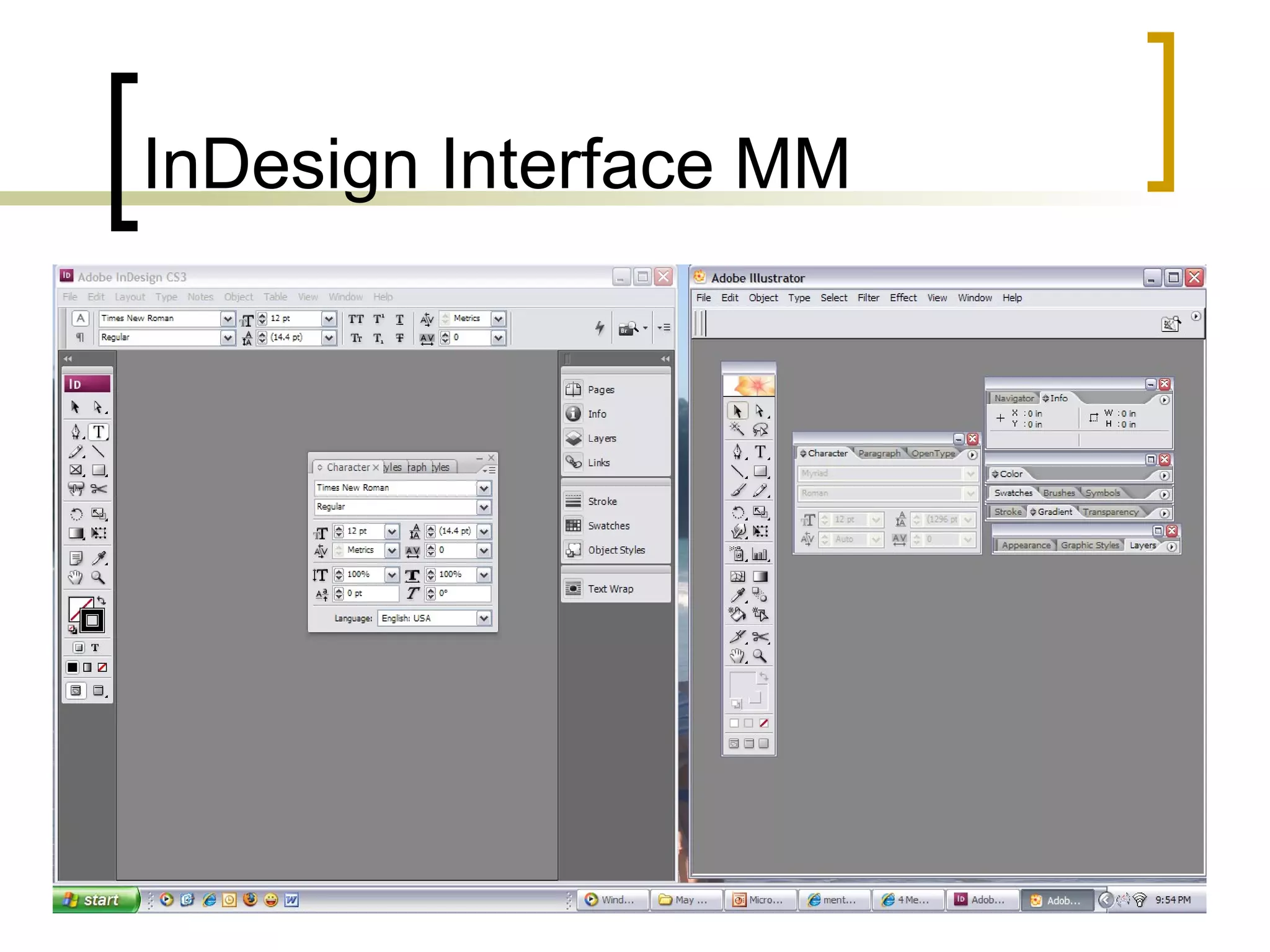The height and width of the screenshot is (952, 1270).
Task: Select the Scissors tool in Illustrator
Action: [760, 637]
